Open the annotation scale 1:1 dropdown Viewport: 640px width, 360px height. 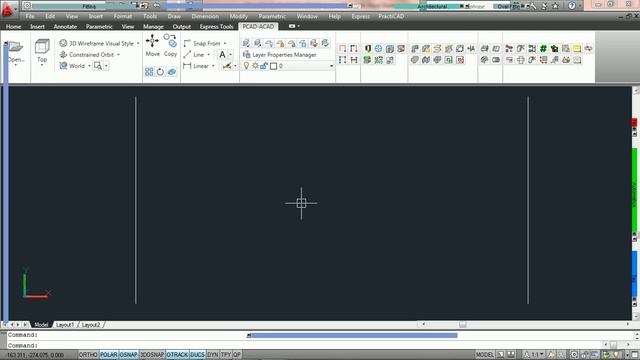542,355
